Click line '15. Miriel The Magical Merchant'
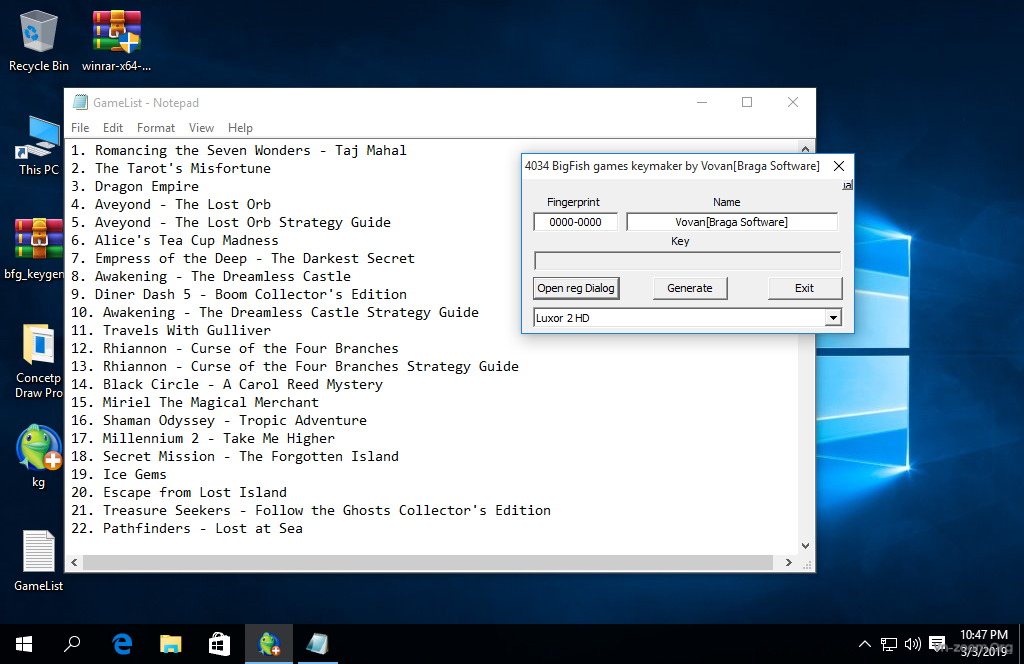 195,403
